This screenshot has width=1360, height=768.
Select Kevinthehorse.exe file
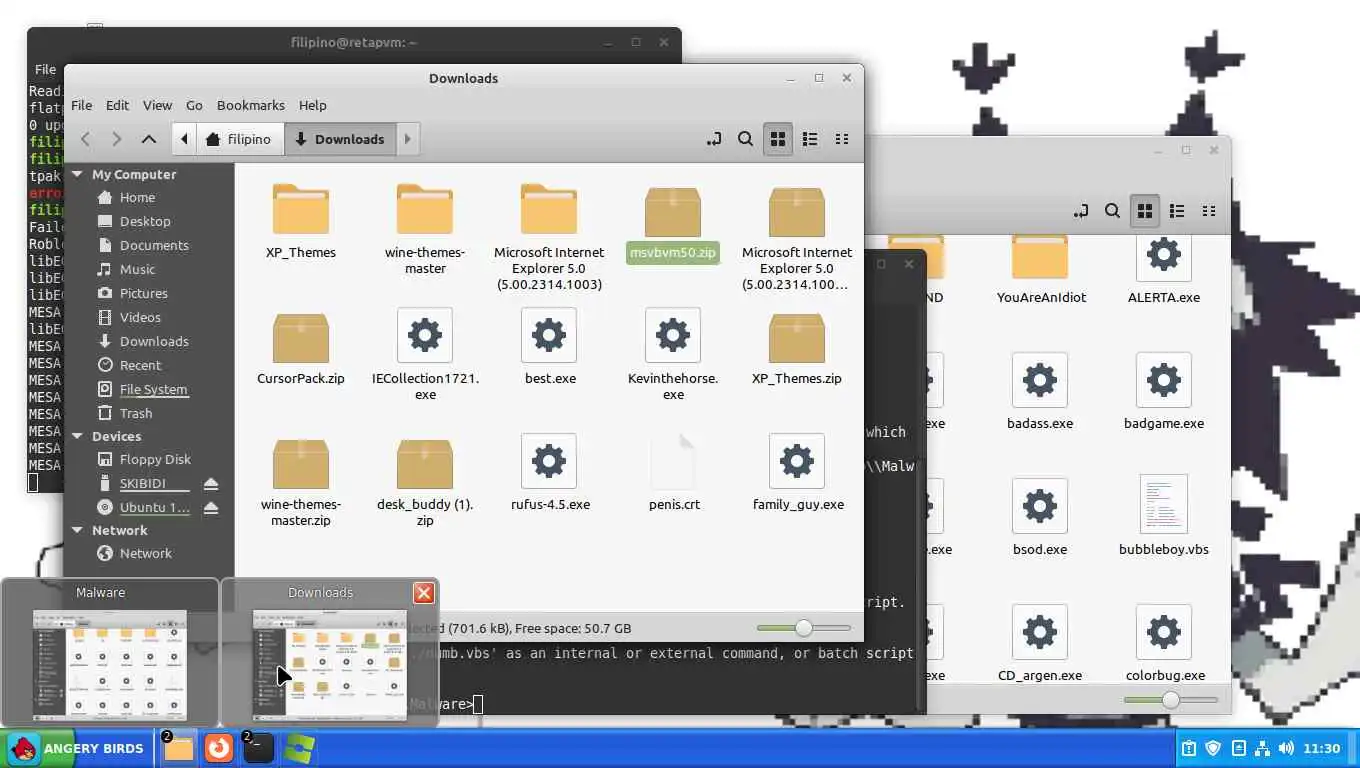[x=673, y=354]
